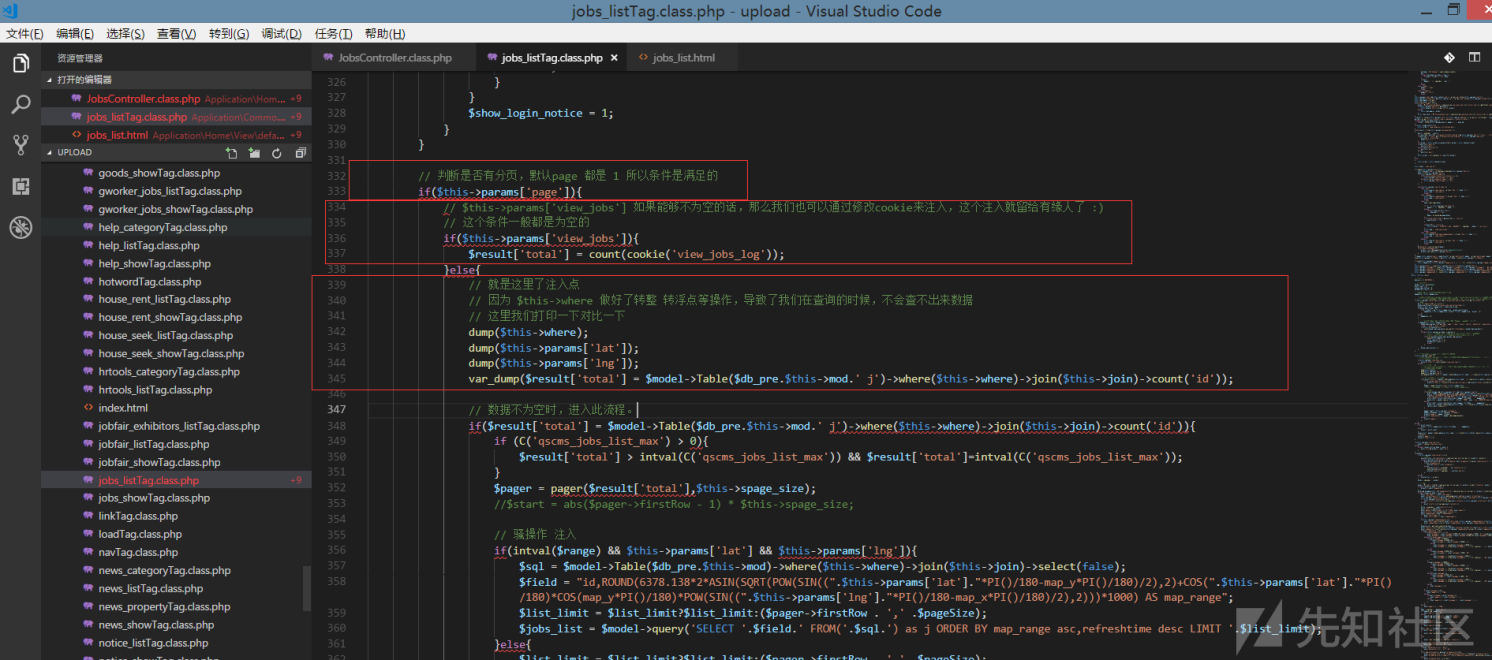Click the minimap to jump in code
Screen dimensions: 1492x660
click(x=1445, y=300)
